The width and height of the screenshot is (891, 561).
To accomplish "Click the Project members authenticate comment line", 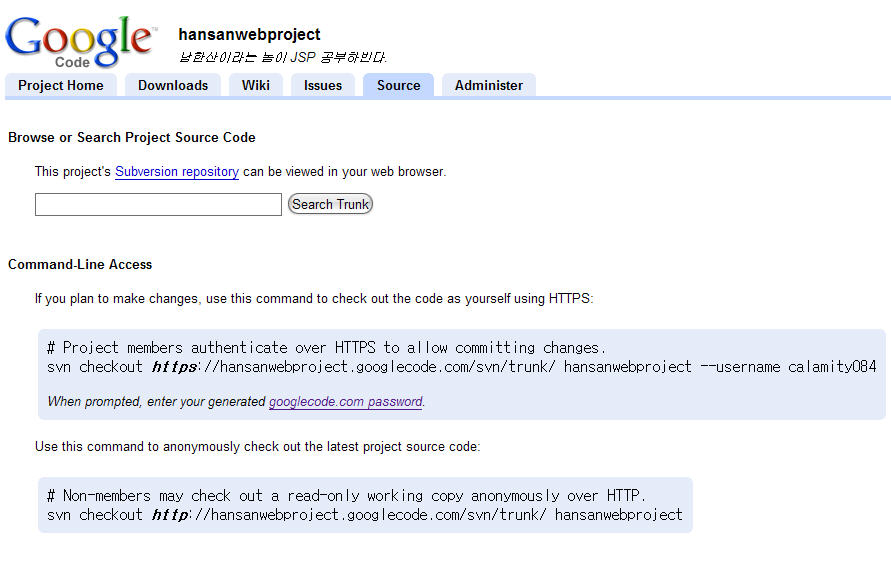I will pos(327,348).
